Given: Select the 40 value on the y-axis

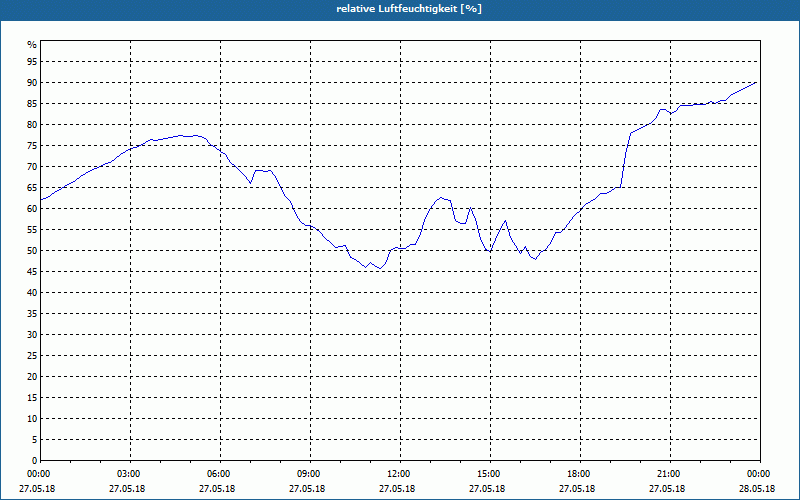Looking at the screenshot, I should coord(32,293).
